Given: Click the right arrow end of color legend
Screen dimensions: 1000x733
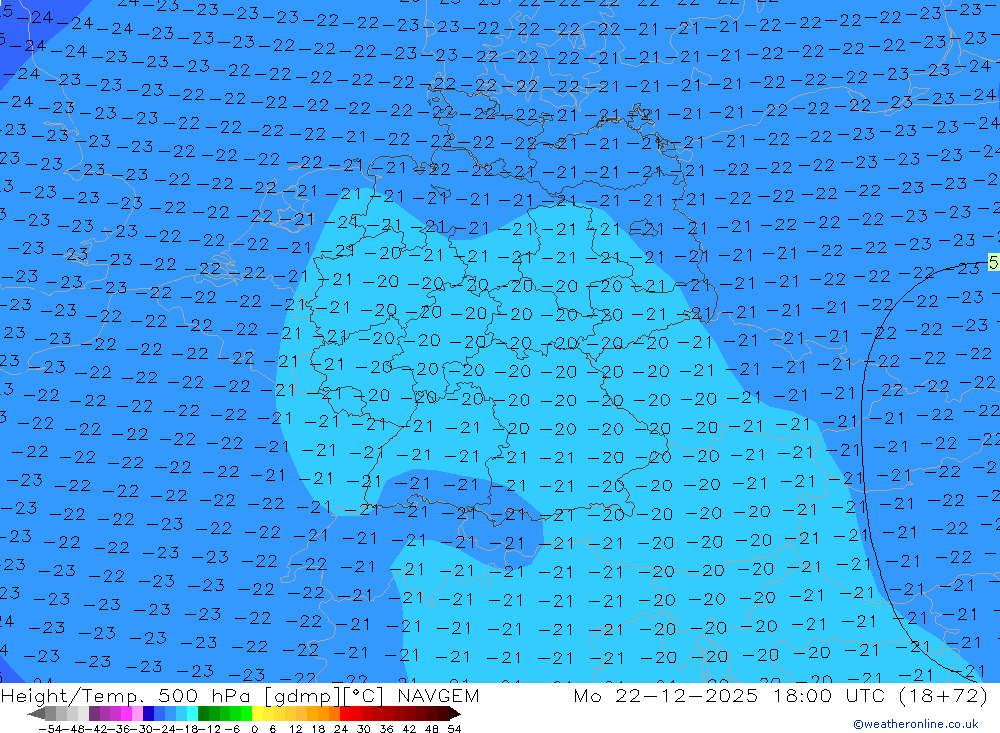Looking at the screenshot, I should coord(454,714).
